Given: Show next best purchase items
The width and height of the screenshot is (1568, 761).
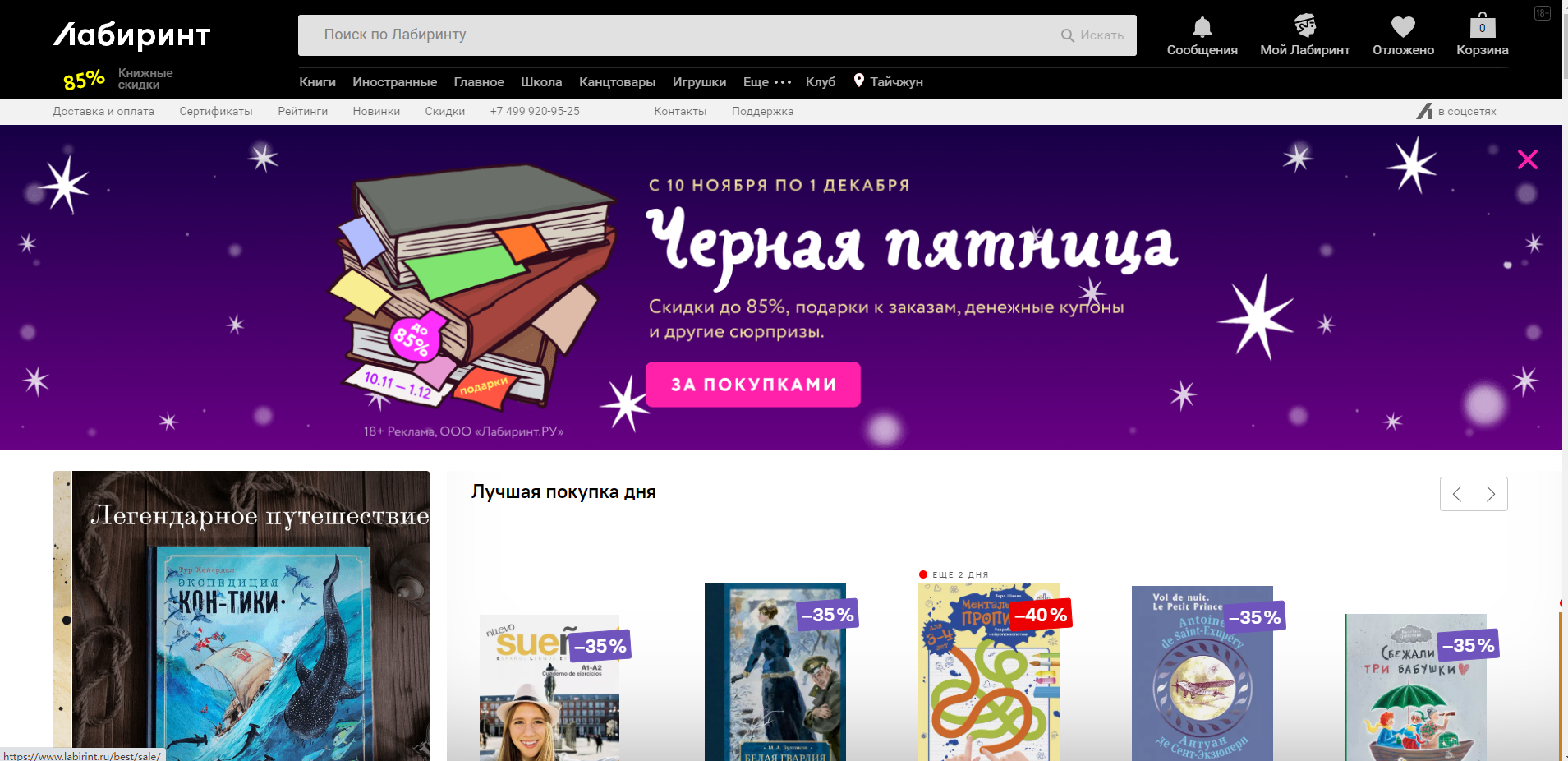Looking at the screenshot, I should pyautogui.click(x=1491, y=494).
